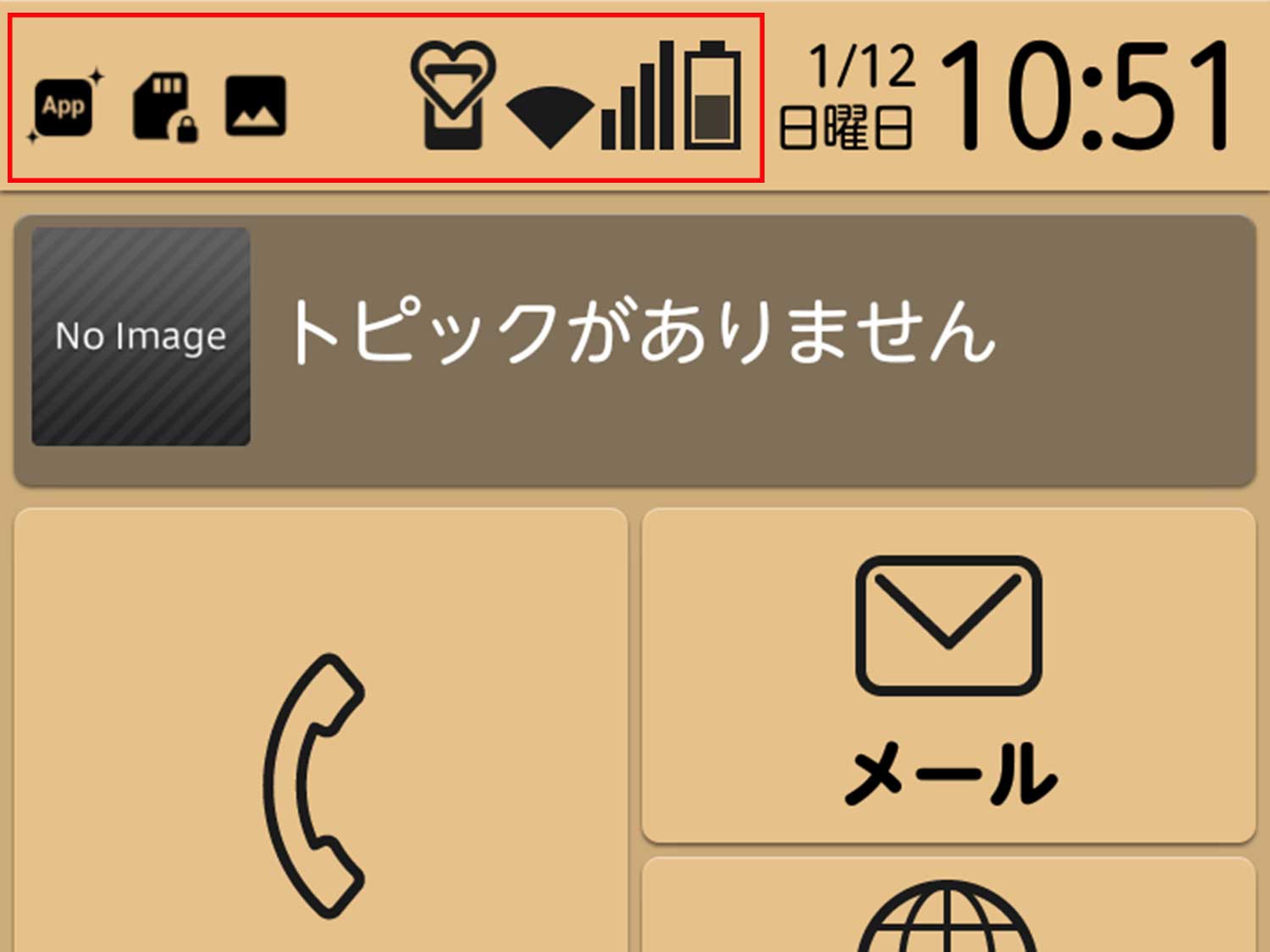The width and height of the screenshot is (1270, 952).
Task: Tap the battery level icon
Action: click(x=712, y=95)
